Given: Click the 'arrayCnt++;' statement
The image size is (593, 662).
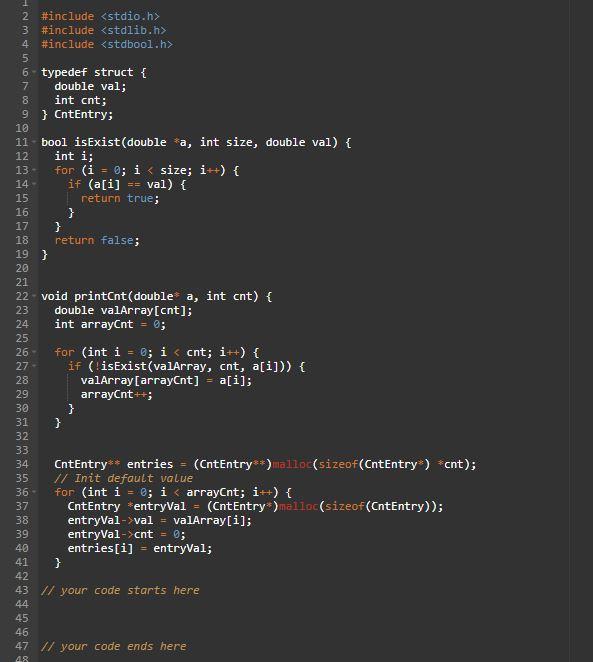Looking at the screenshot, I should coord(117,394).
